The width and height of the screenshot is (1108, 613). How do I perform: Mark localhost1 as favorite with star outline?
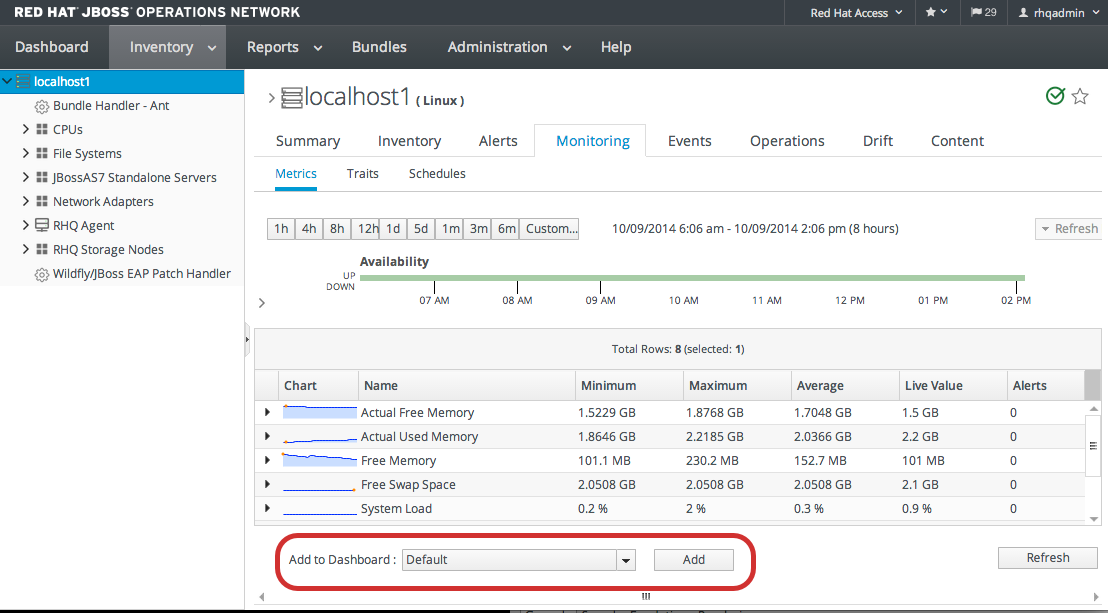coord(1080,96)
